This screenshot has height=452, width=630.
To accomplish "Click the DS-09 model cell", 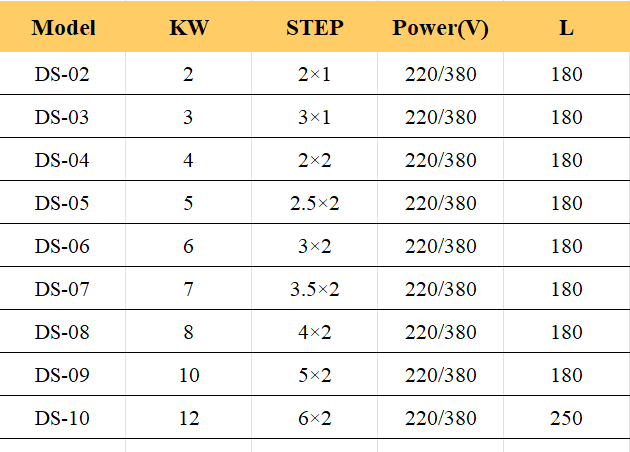I will coord(63,375).
